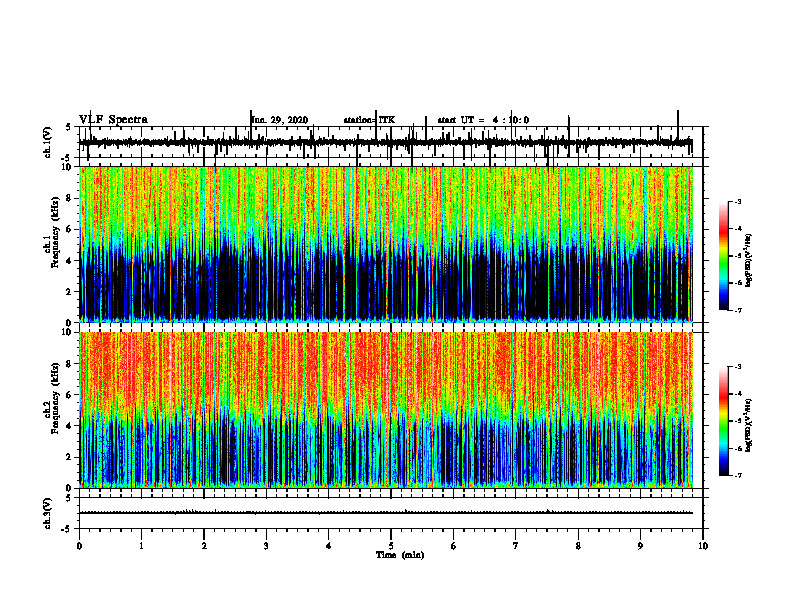This screenshot has width=792, height=612.
Task: Select the ch.2 colorbar log(PSD) unit label
Action: coord(748,424)
